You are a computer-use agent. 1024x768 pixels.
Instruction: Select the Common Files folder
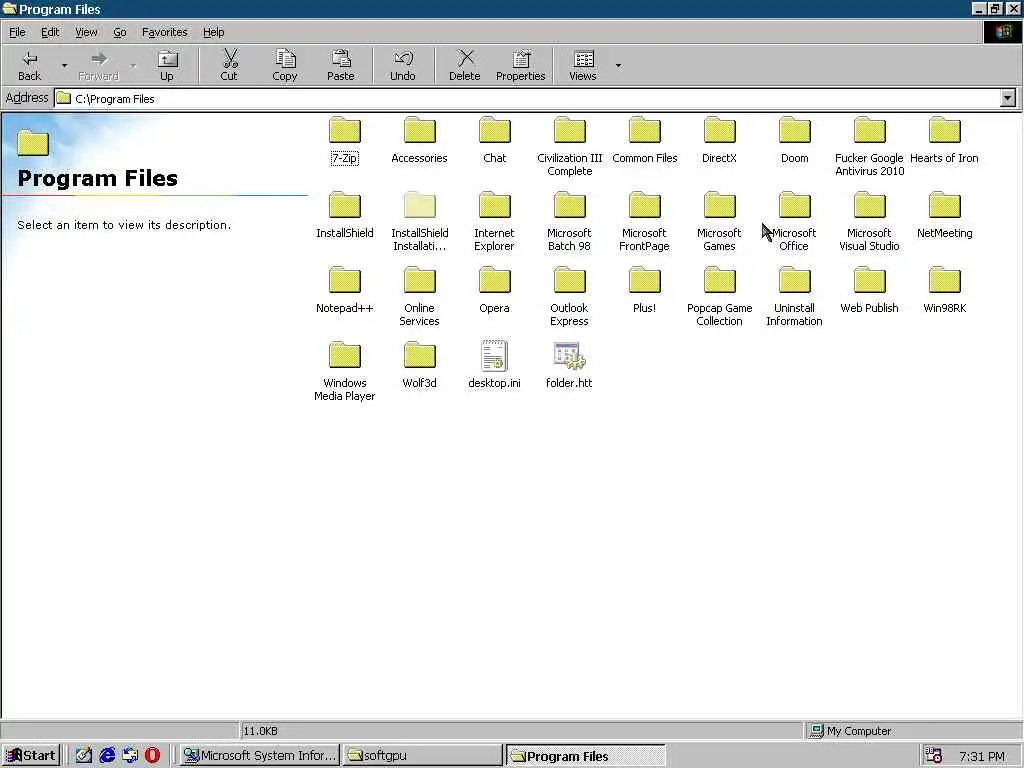point(645,140)
